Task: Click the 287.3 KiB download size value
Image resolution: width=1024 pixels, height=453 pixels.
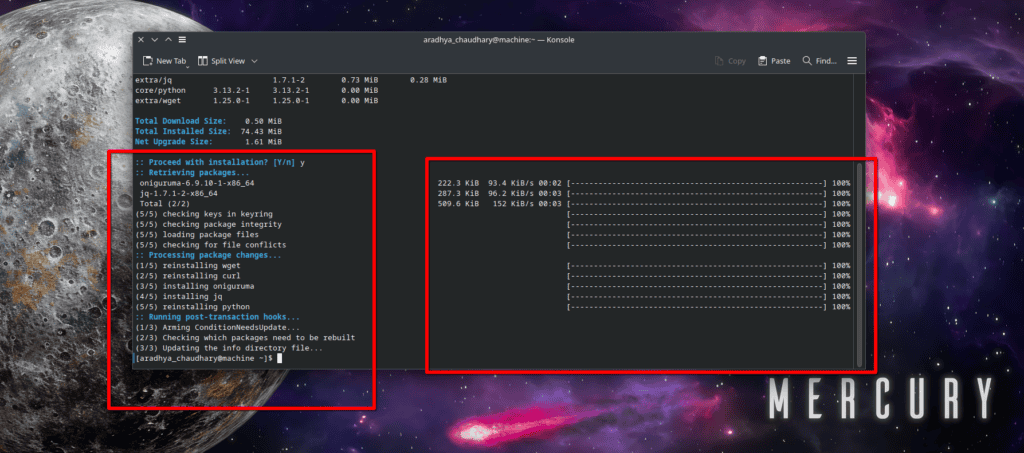Action: tap(458, 194)
